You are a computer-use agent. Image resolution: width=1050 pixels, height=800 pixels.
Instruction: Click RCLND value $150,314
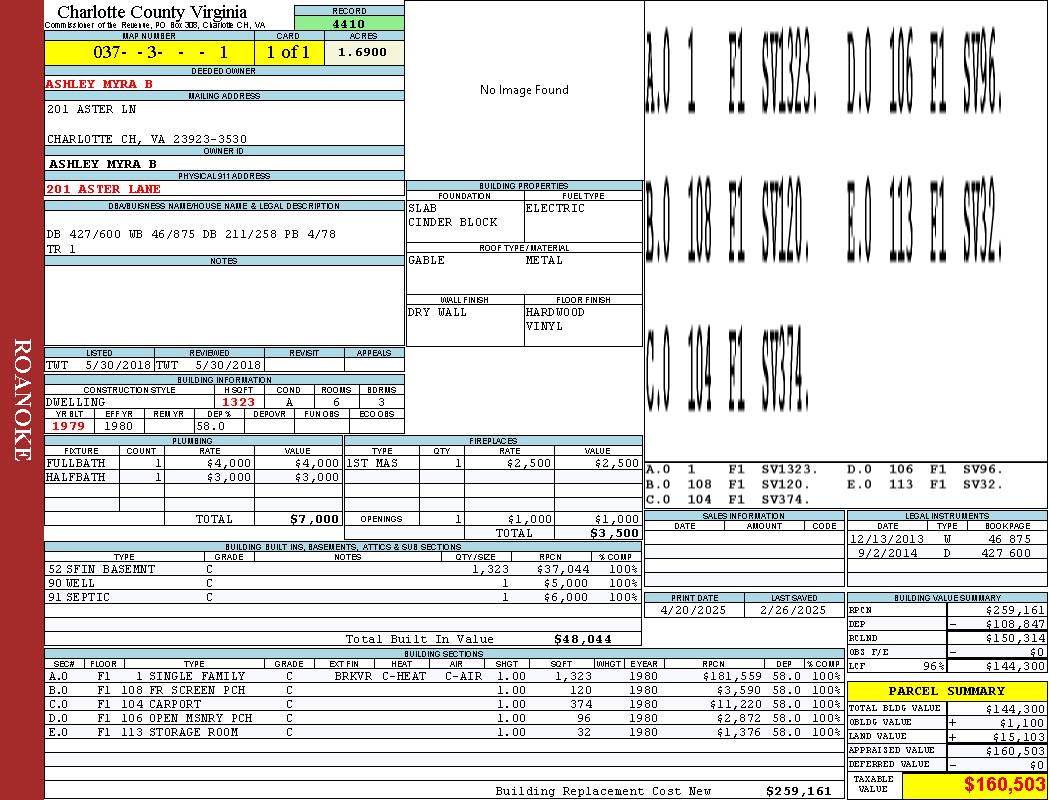(1015, 638)
